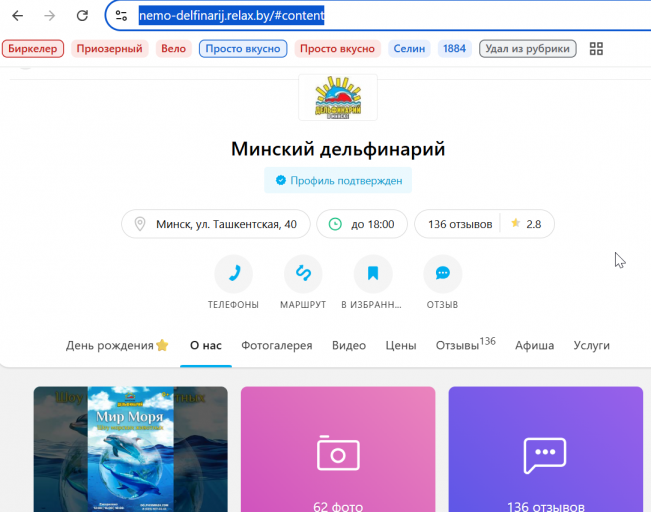Switch to День рождения tab
Viewport: 651px width, 512px height.
(x=117, y=345)
